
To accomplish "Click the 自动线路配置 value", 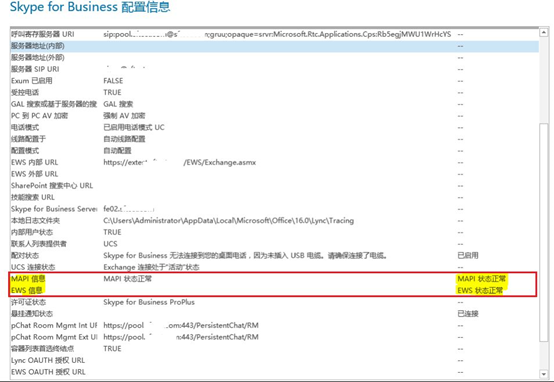I will coord(124,139).
